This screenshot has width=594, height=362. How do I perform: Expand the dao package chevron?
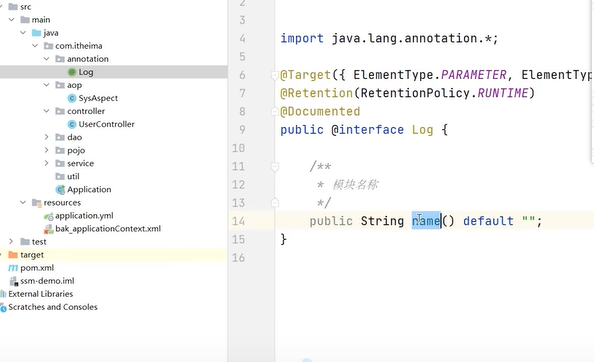(46, 137)
